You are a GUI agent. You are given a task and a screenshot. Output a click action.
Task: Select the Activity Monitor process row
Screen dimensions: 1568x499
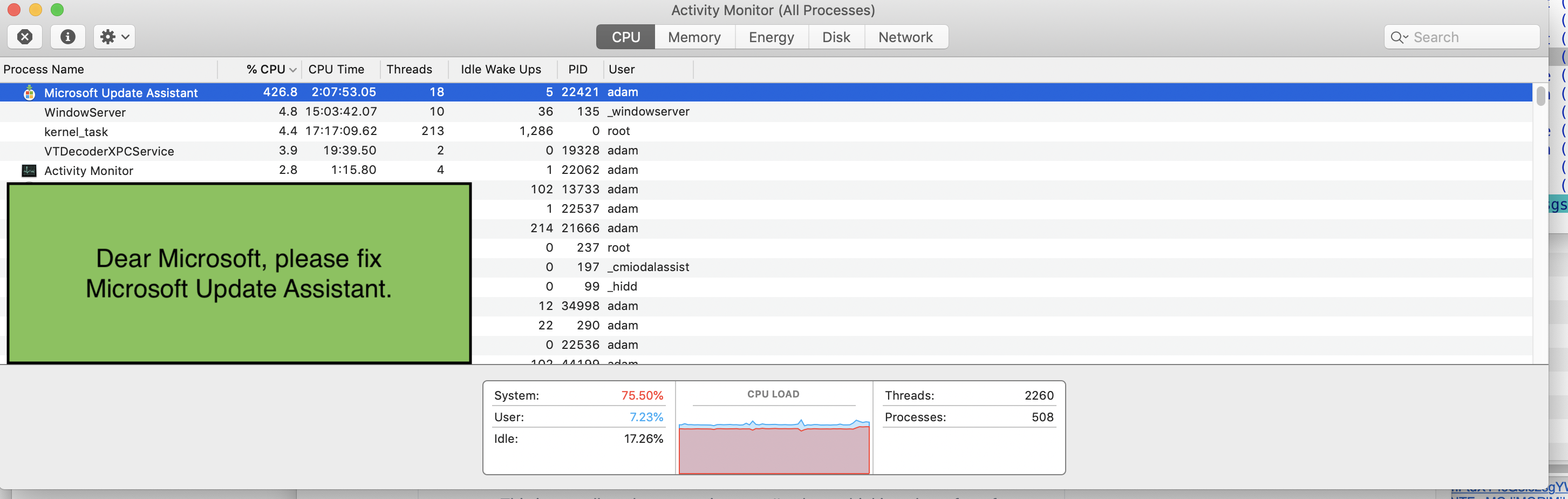click(766, 170)
